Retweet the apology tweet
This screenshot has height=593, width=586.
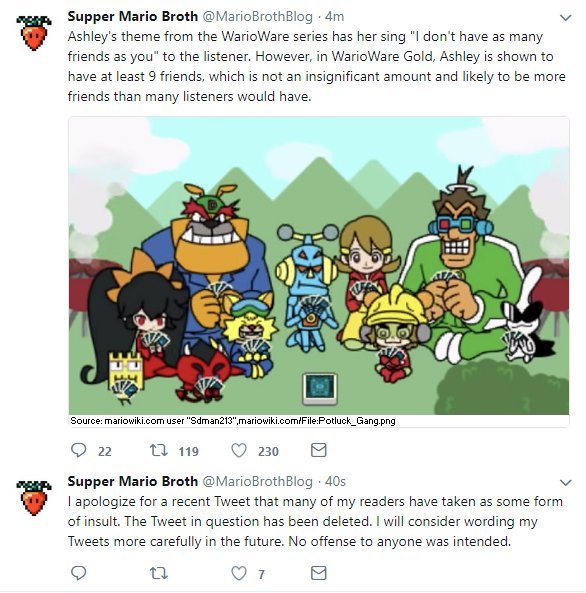coord(159,573)
